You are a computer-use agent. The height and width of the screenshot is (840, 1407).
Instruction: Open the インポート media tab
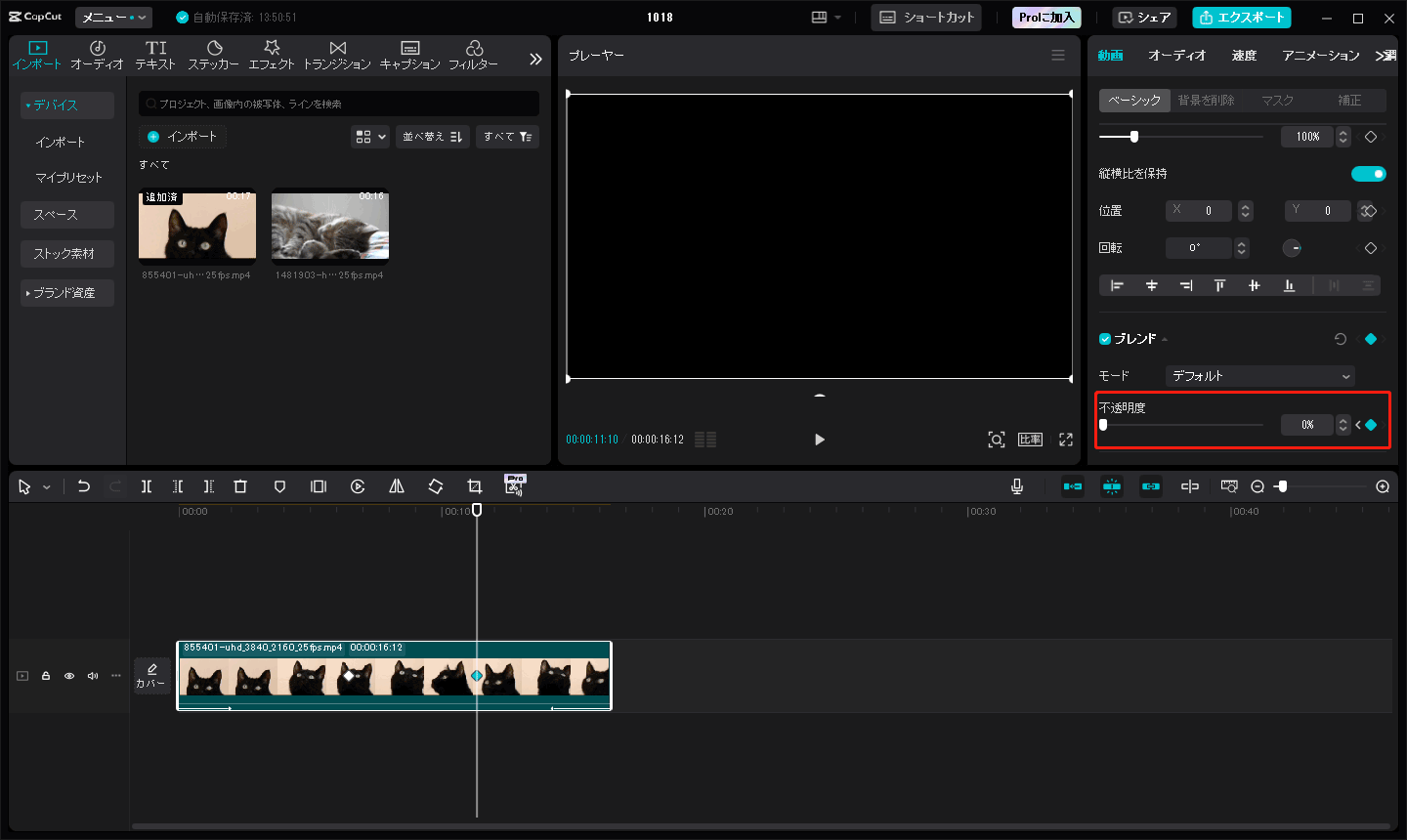(37, 55)
